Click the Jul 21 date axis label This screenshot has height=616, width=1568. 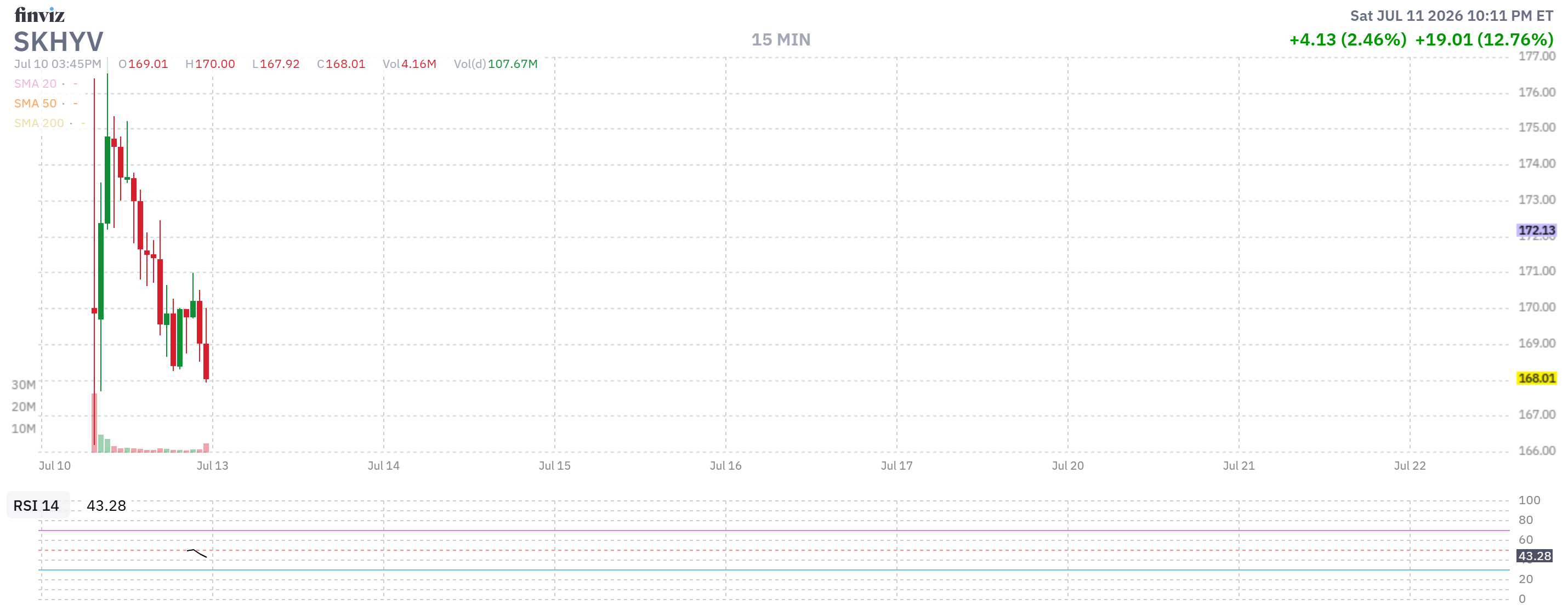[1239, 466]
